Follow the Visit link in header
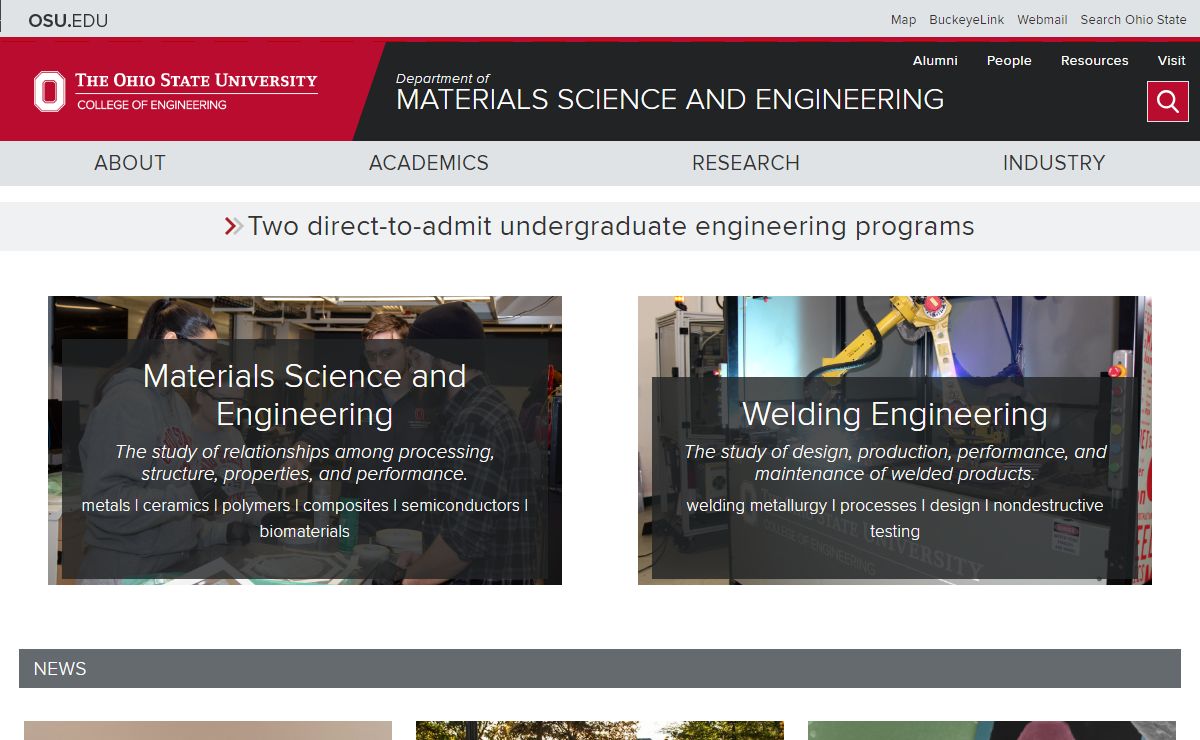This screenshot has width=1200, height=740. (1172, 61)
